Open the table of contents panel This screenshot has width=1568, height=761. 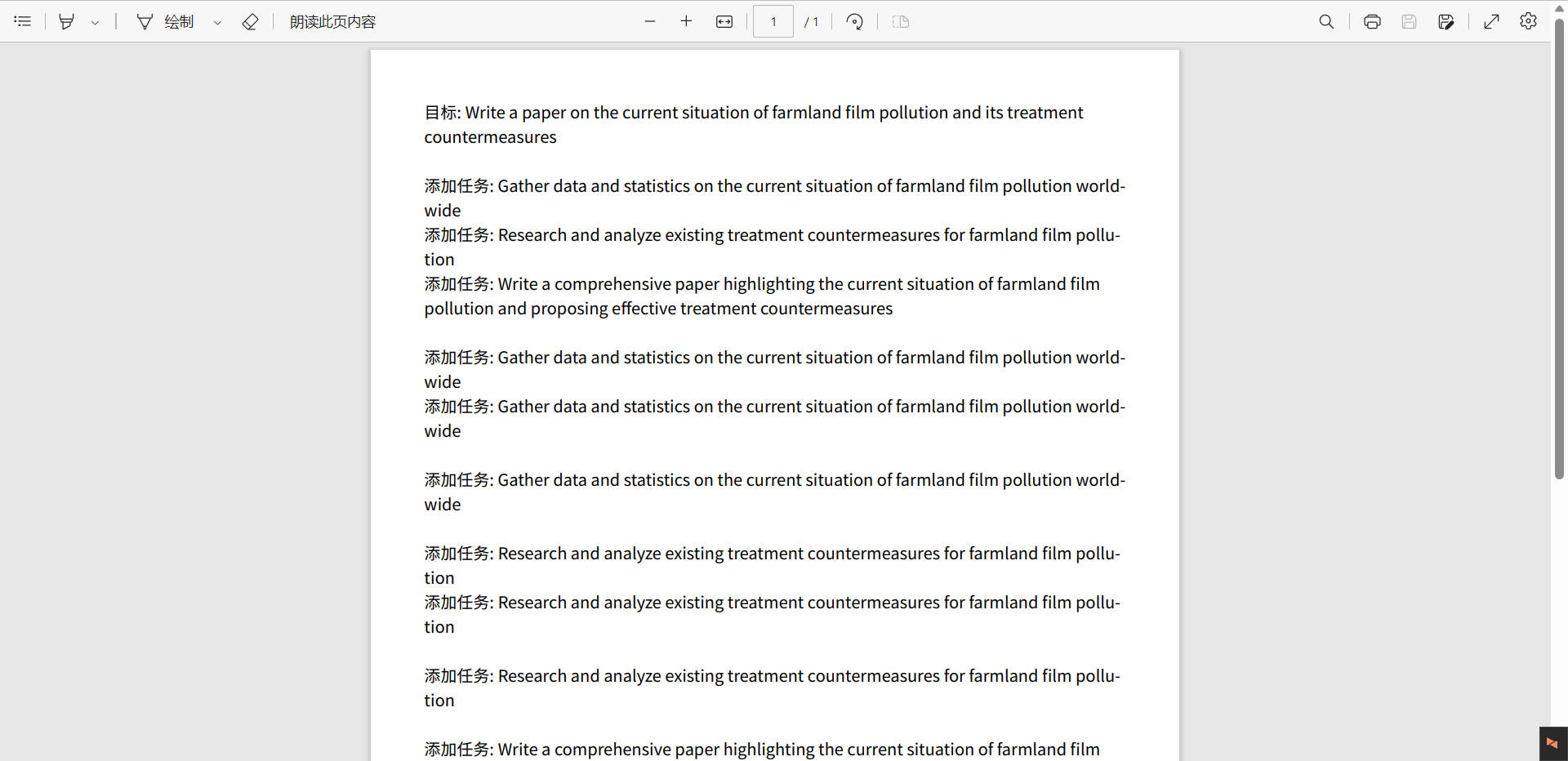tap(22, 21)
